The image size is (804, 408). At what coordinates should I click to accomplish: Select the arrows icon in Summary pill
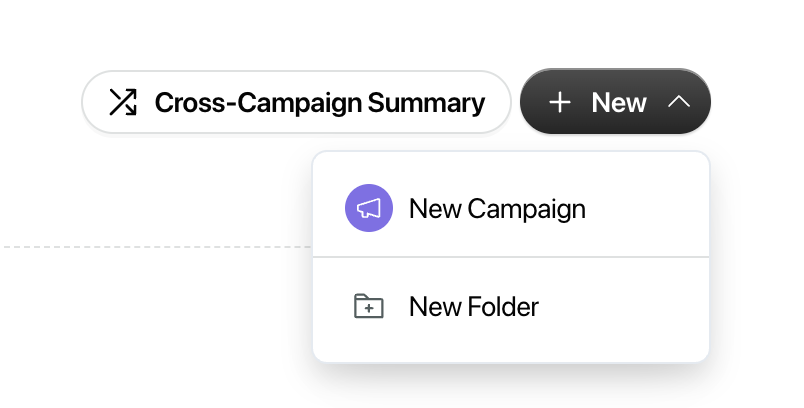123,102
